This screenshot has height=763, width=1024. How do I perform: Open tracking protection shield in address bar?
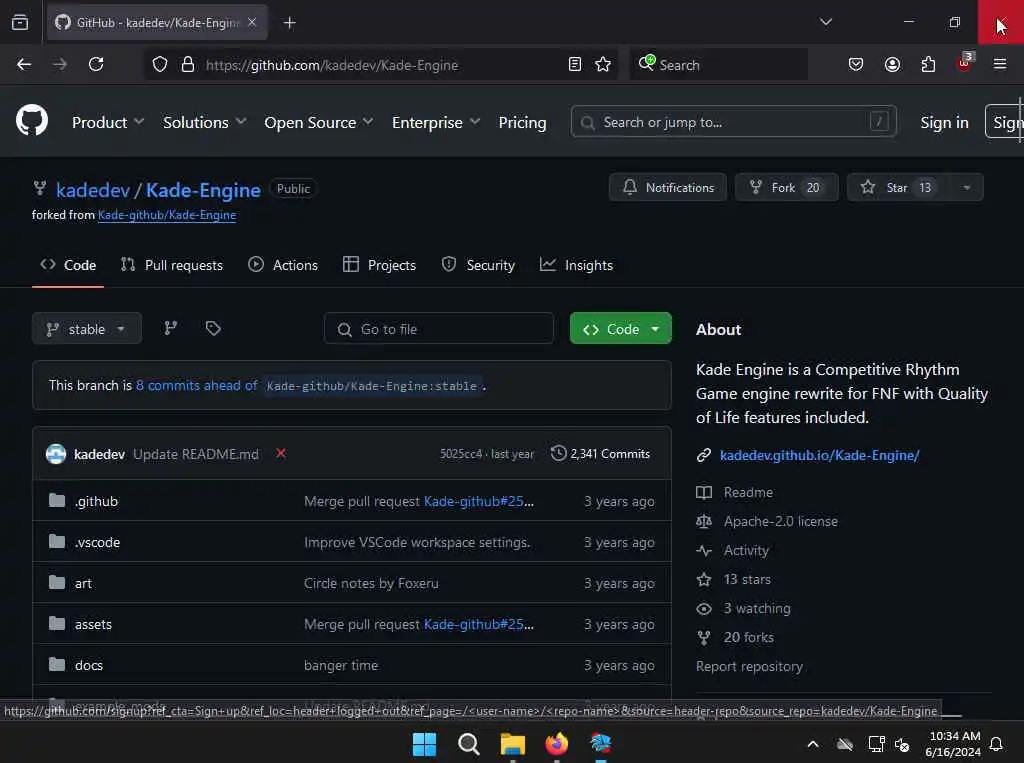tap(160, 65)
